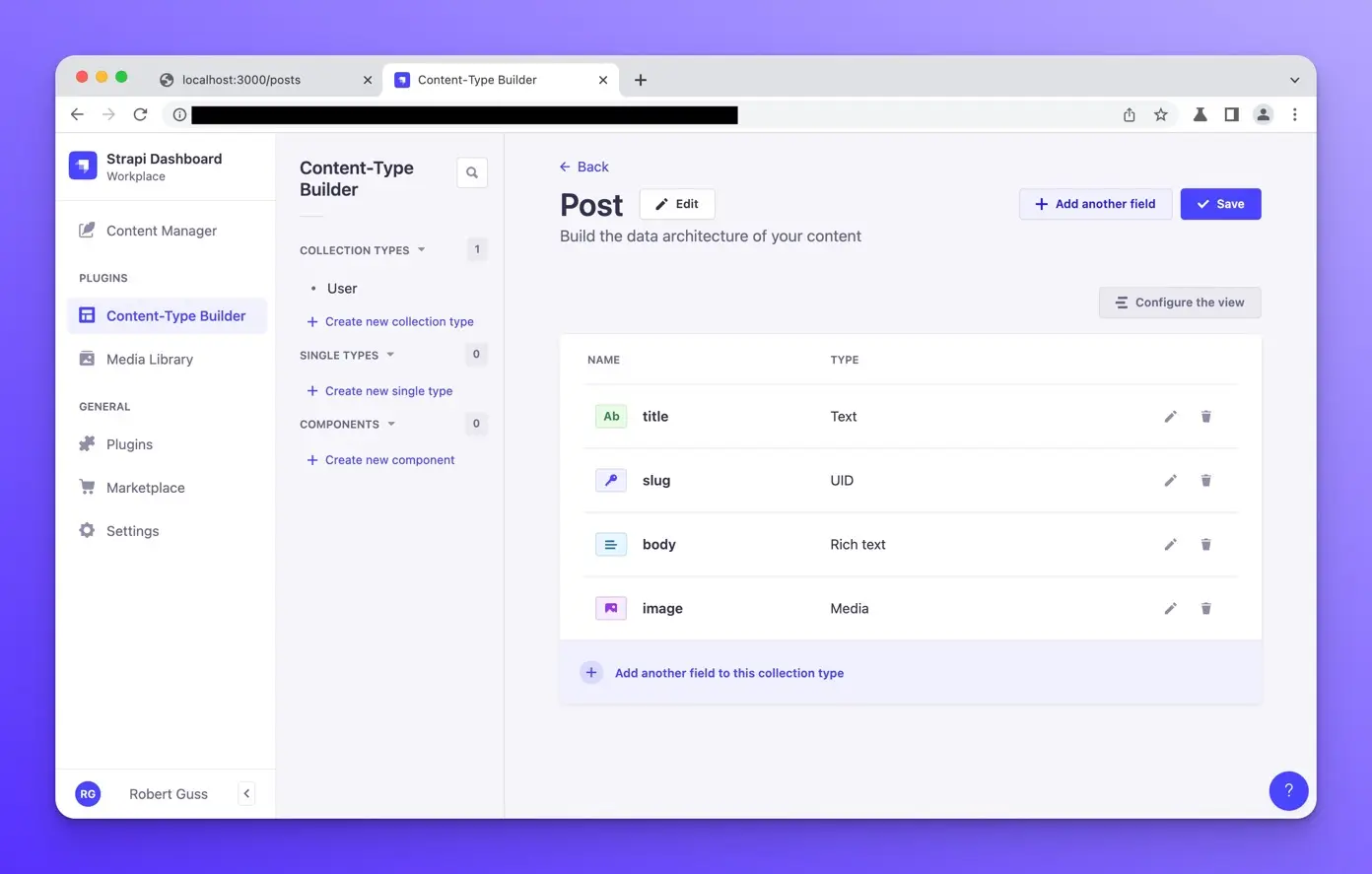Viewport: 1372px width, 874px height.
Task: Click the edit pencil for body field
Action: point(1170,545)
